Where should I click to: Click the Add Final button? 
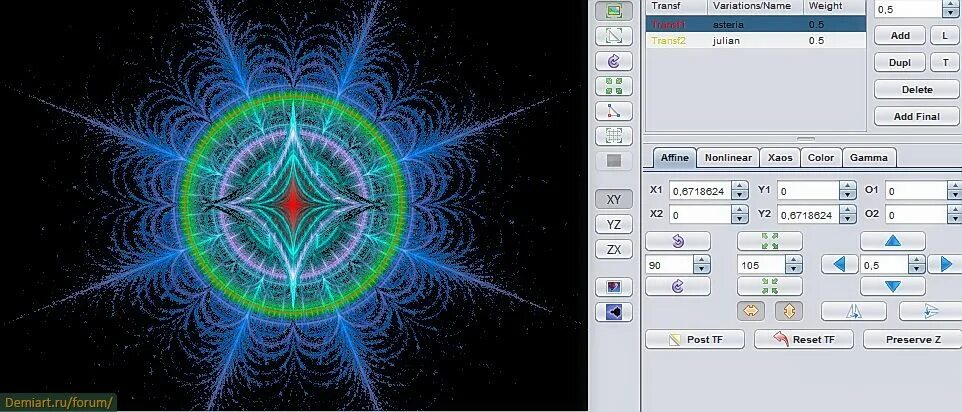pyautogui.click(x=917, y=116)
